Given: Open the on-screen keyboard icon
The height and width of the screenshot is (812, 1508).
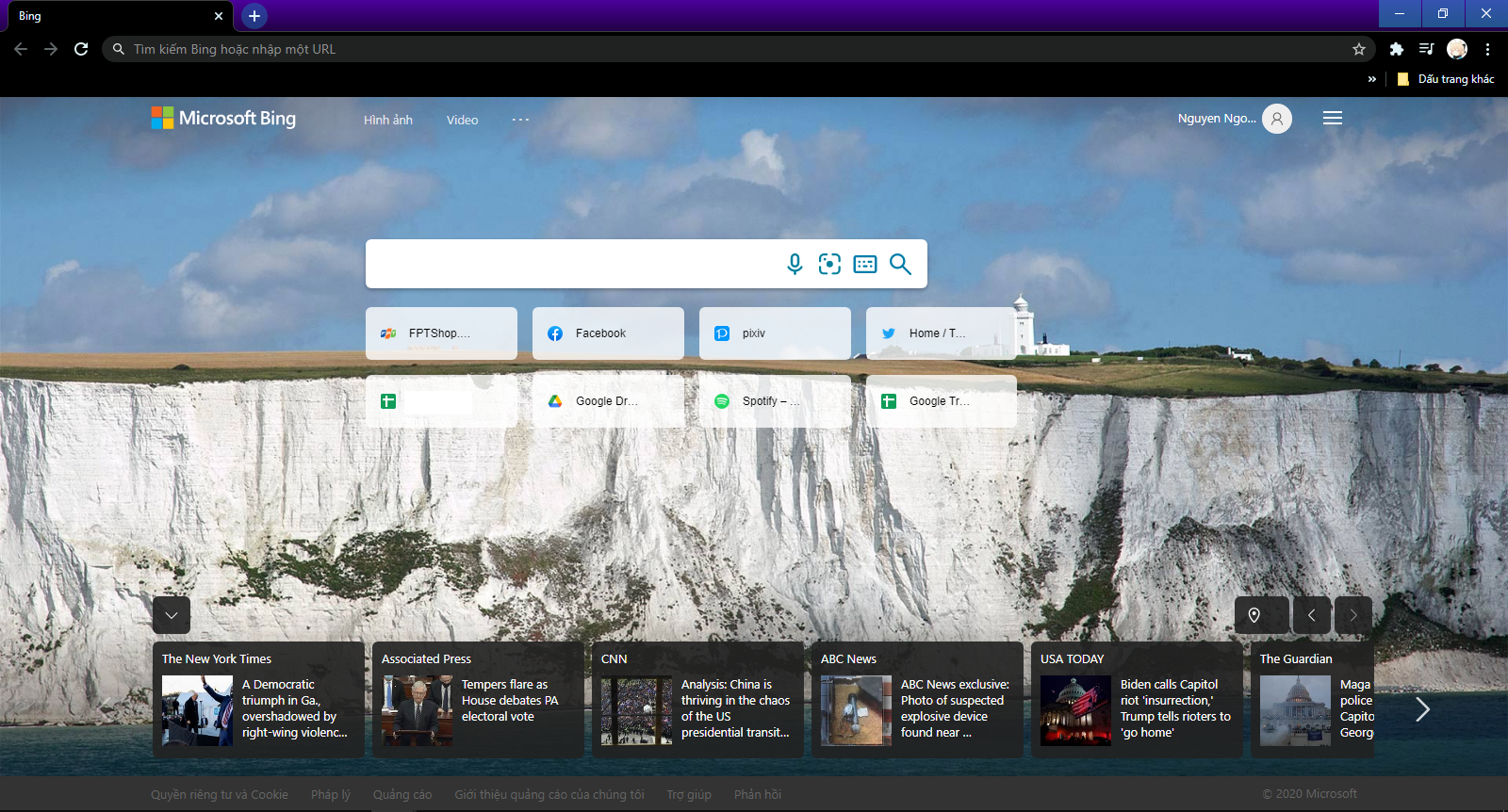Looking at the screenshot, I should coord(865,264).
